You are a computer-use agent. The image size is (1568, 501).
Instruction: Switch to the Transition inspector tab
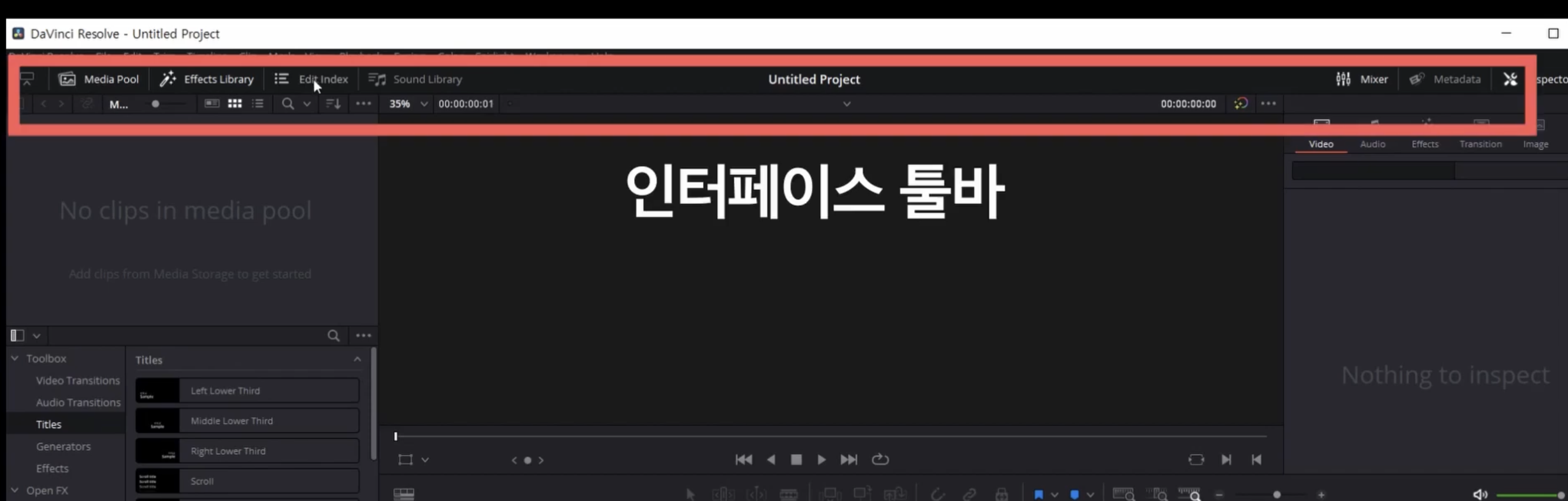[x=1480, y=144]
